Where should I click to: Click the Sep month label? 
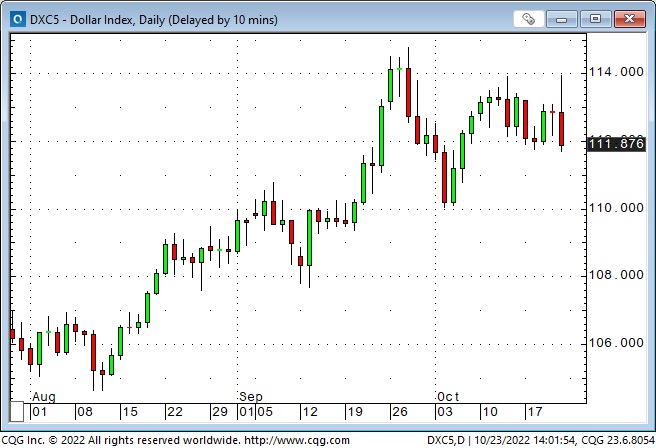251,396
